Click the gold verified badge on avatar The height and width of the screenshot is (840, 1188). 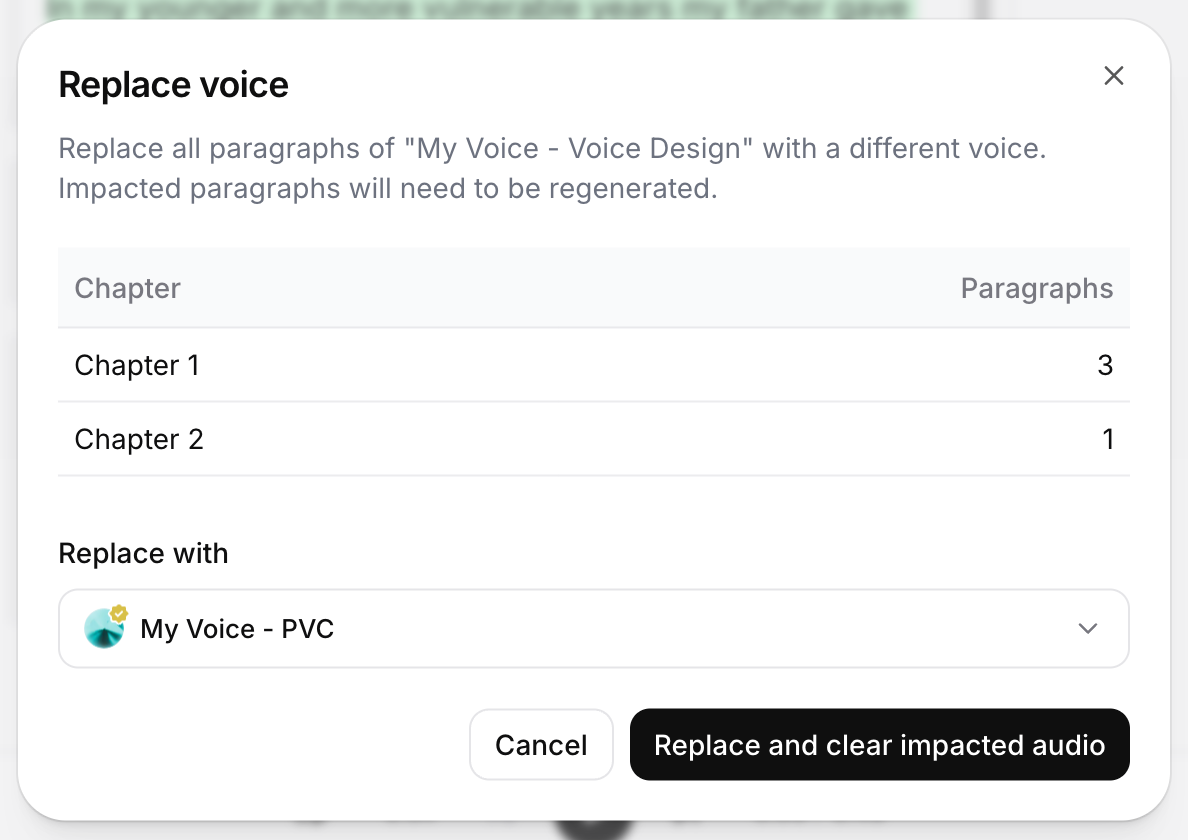(119, 614)
